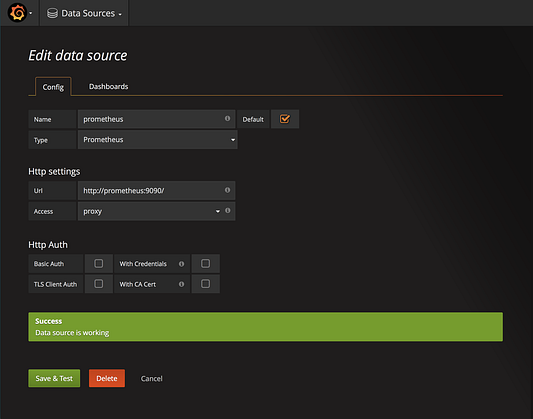Click the Cancel link

(152, 379)
